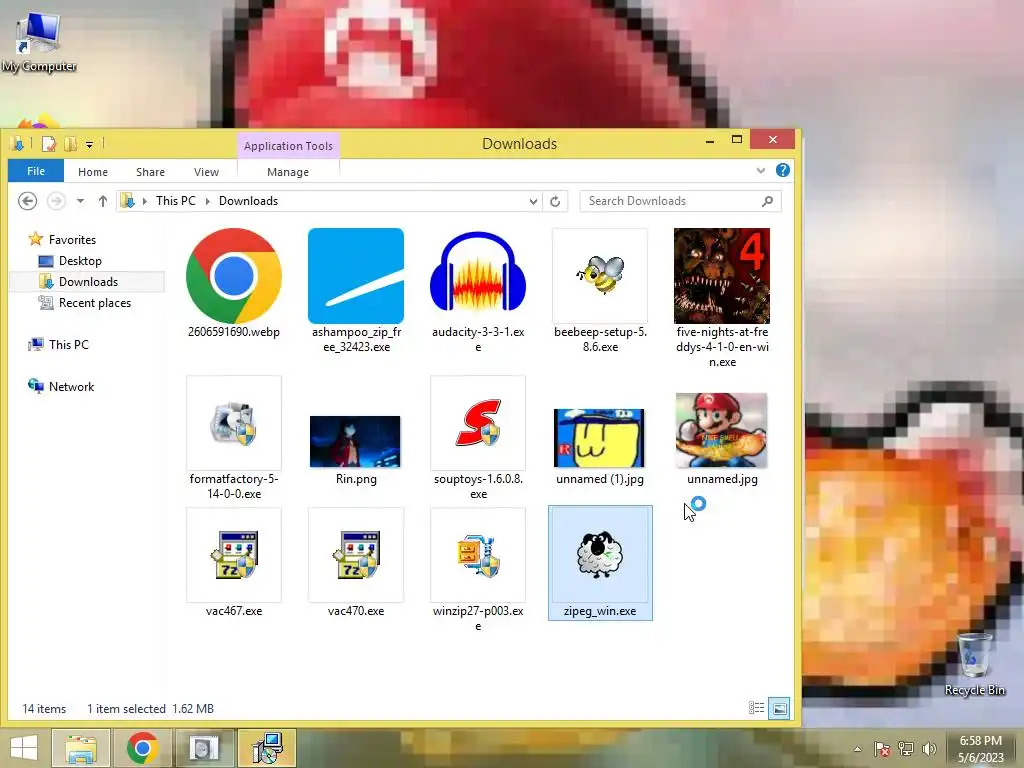Open File Explorer from the taskbar
This screenshot has height=768, width=1024.
coord(80,748)
